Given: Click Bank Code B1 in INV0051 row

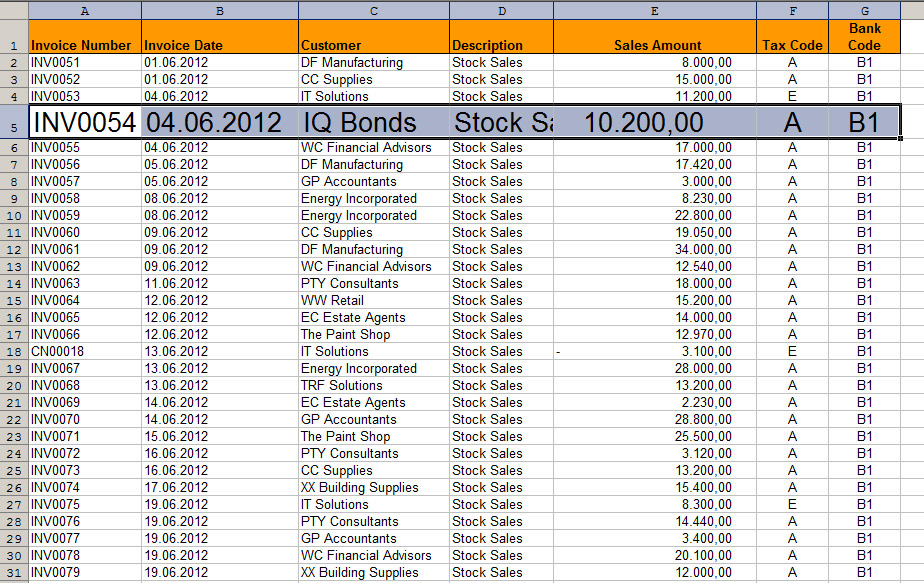Looking at the screenshot, I should [864, 62].
